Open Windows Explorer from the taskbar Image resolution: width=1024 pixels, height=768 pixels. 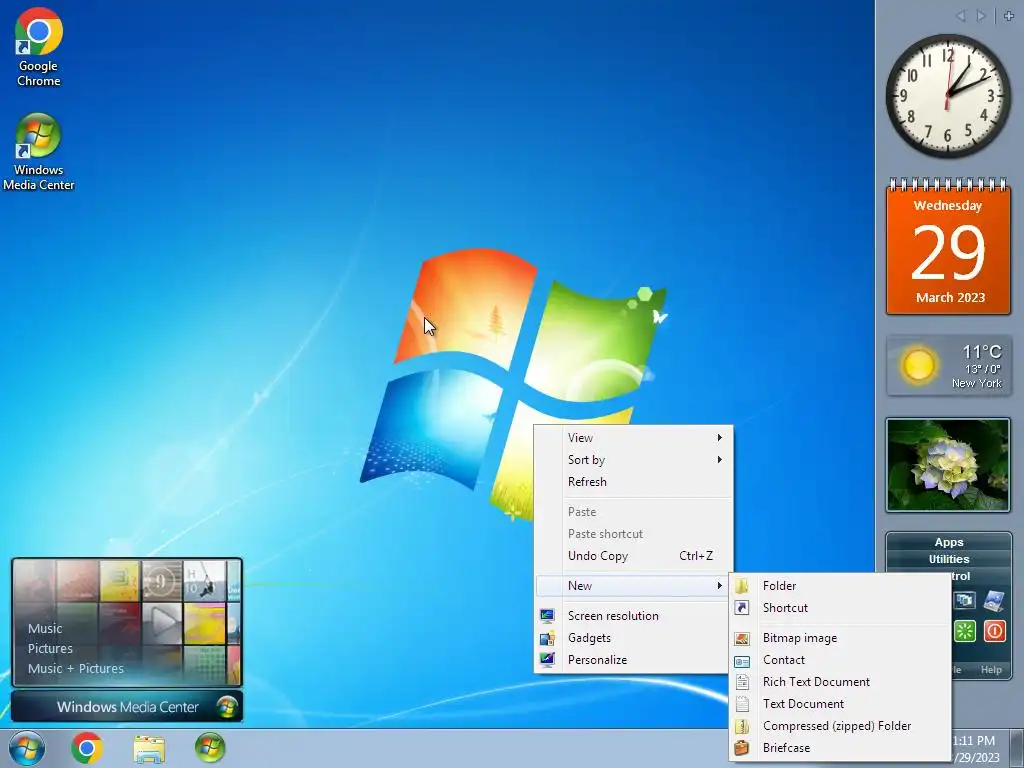point(149,748)
